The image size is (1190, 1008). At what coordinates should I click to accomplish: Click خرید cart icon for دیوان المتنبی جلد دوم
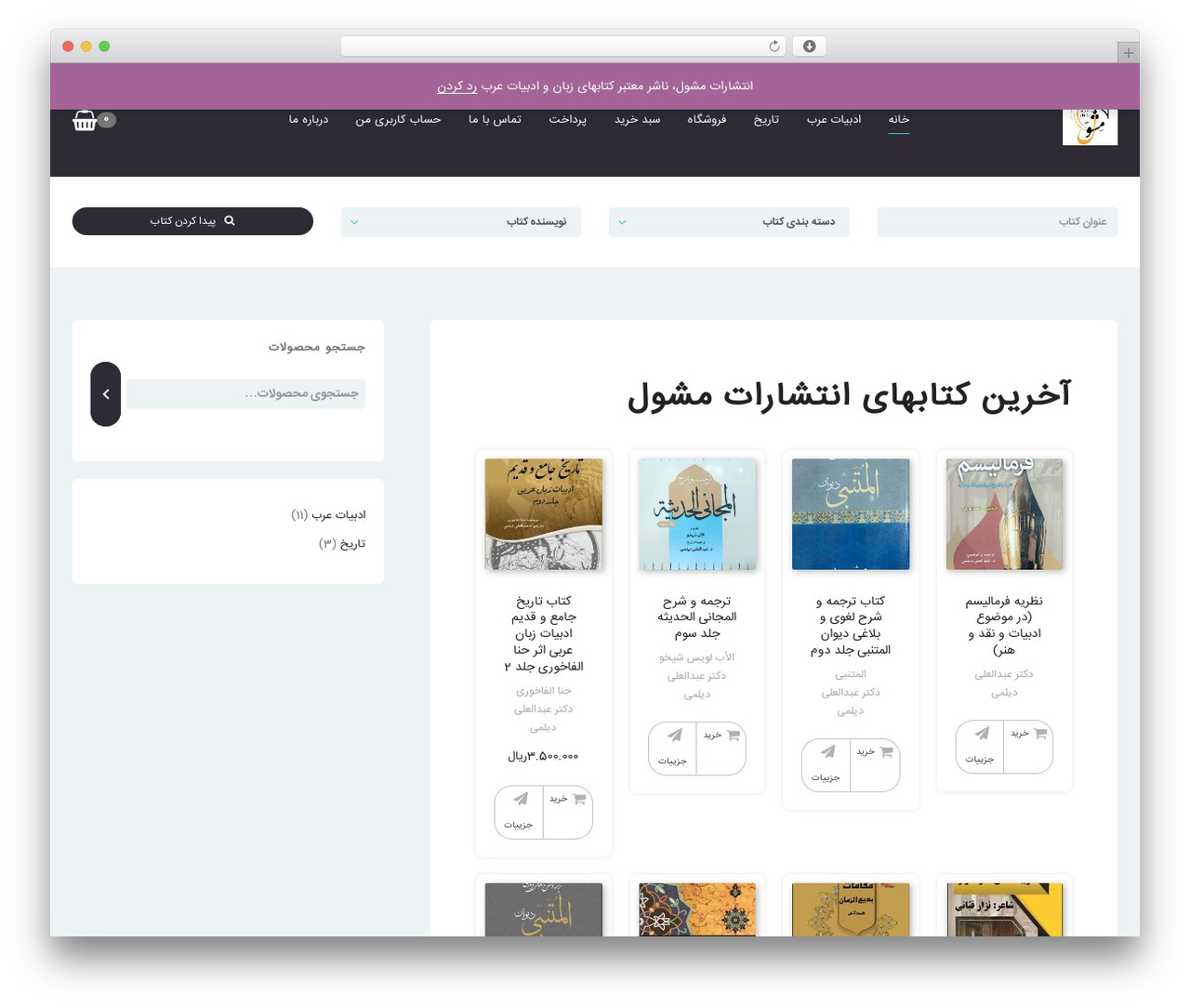(x=886, y=751)
